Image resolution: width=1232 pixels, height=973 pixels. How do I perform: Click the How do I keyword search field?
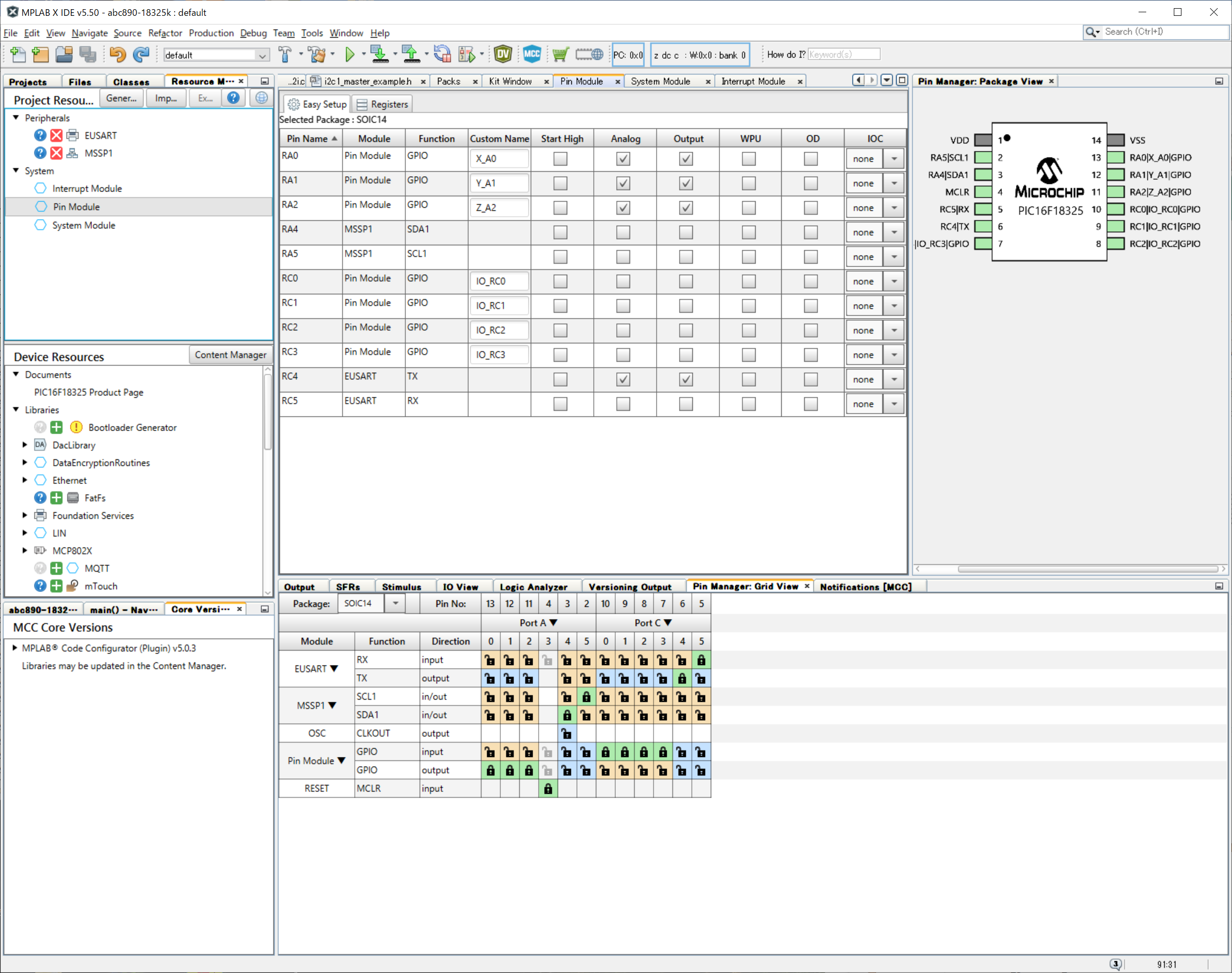click(x=844, y=55)
